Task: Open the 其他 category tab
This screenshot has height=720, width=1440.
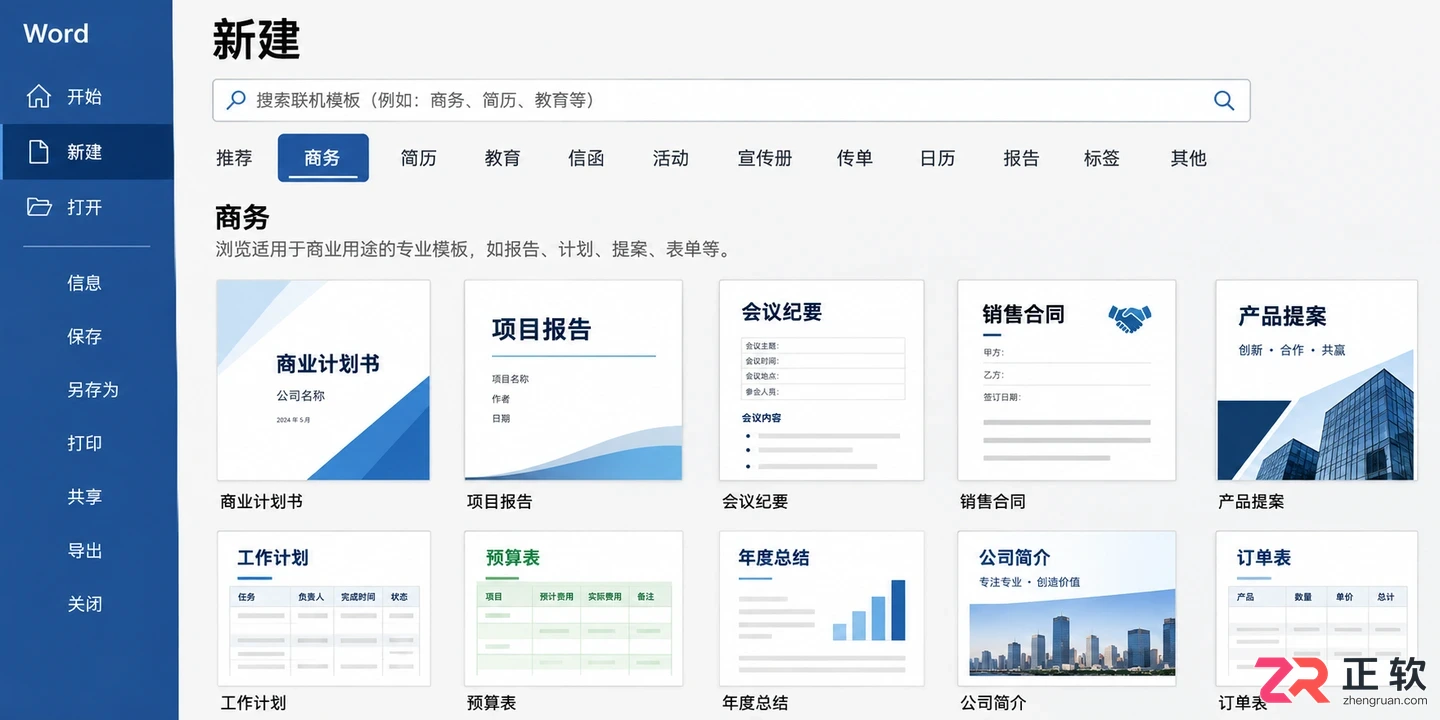Action: tap(1189, 158)
